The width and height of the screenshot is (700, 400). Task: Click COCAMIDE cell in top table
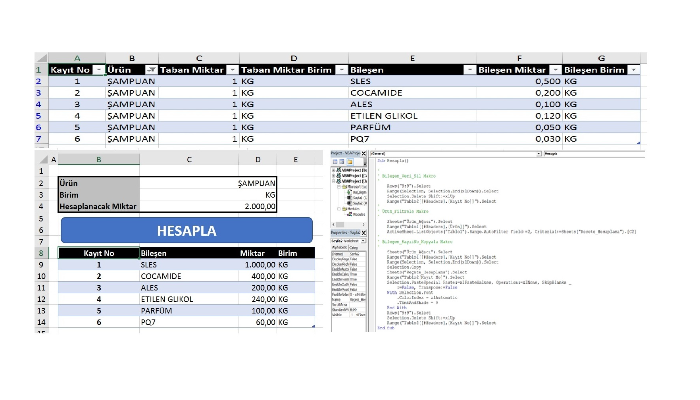click(x=412, y=93)
